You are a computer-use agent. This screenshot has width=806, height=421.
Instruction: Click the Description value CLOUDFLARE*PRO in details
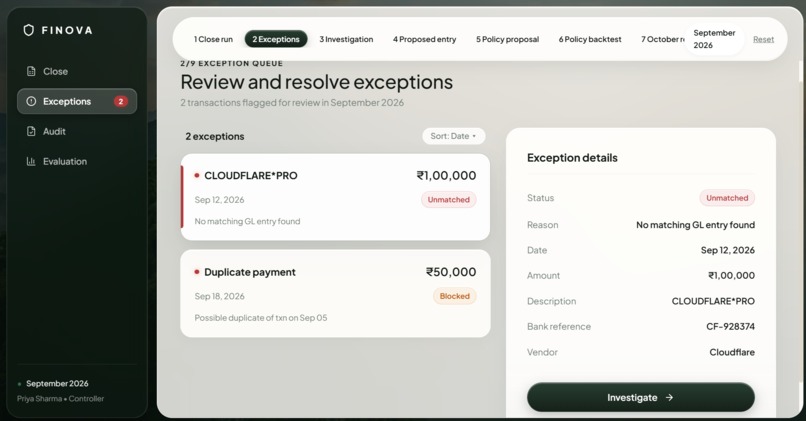tap(713, 301)
